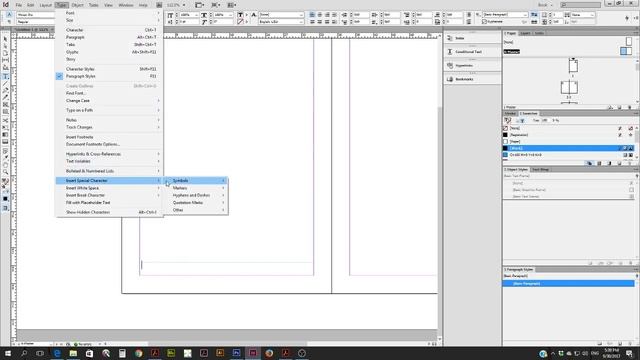Choose Markers in the submenu
Screen dimensions: 640x360
pos(196,188)
